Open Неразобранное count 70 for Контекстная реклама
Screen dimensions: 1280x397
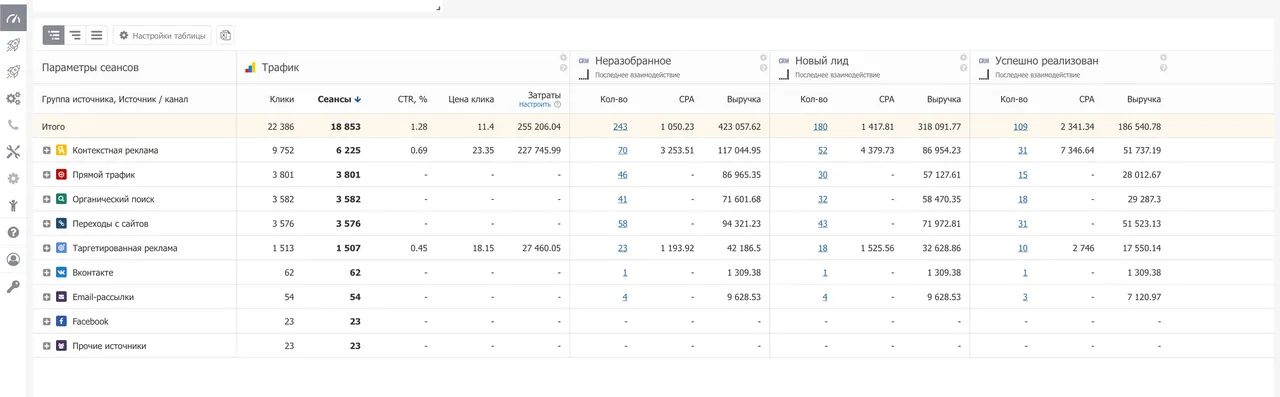(623, 150)
